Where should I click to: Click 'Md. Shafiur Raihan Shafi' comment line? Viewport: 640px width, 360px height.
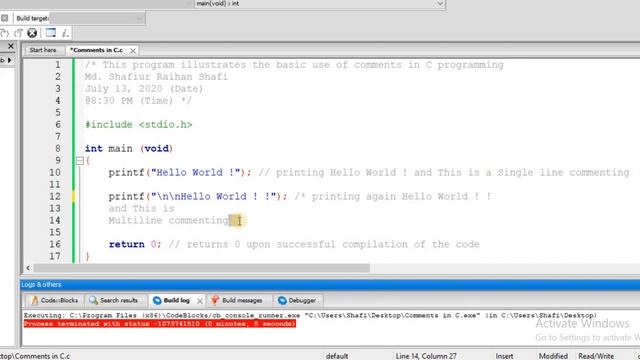click(156, 77)
